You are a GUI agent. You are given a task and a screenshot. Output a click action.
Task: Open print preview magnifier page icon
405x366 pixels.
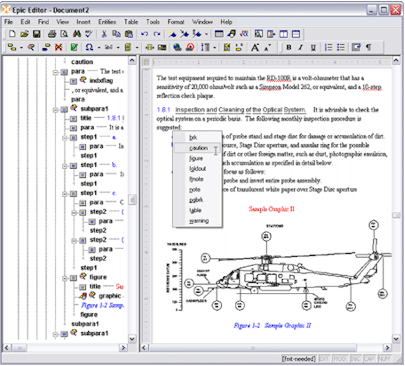[x=64, y=34]
